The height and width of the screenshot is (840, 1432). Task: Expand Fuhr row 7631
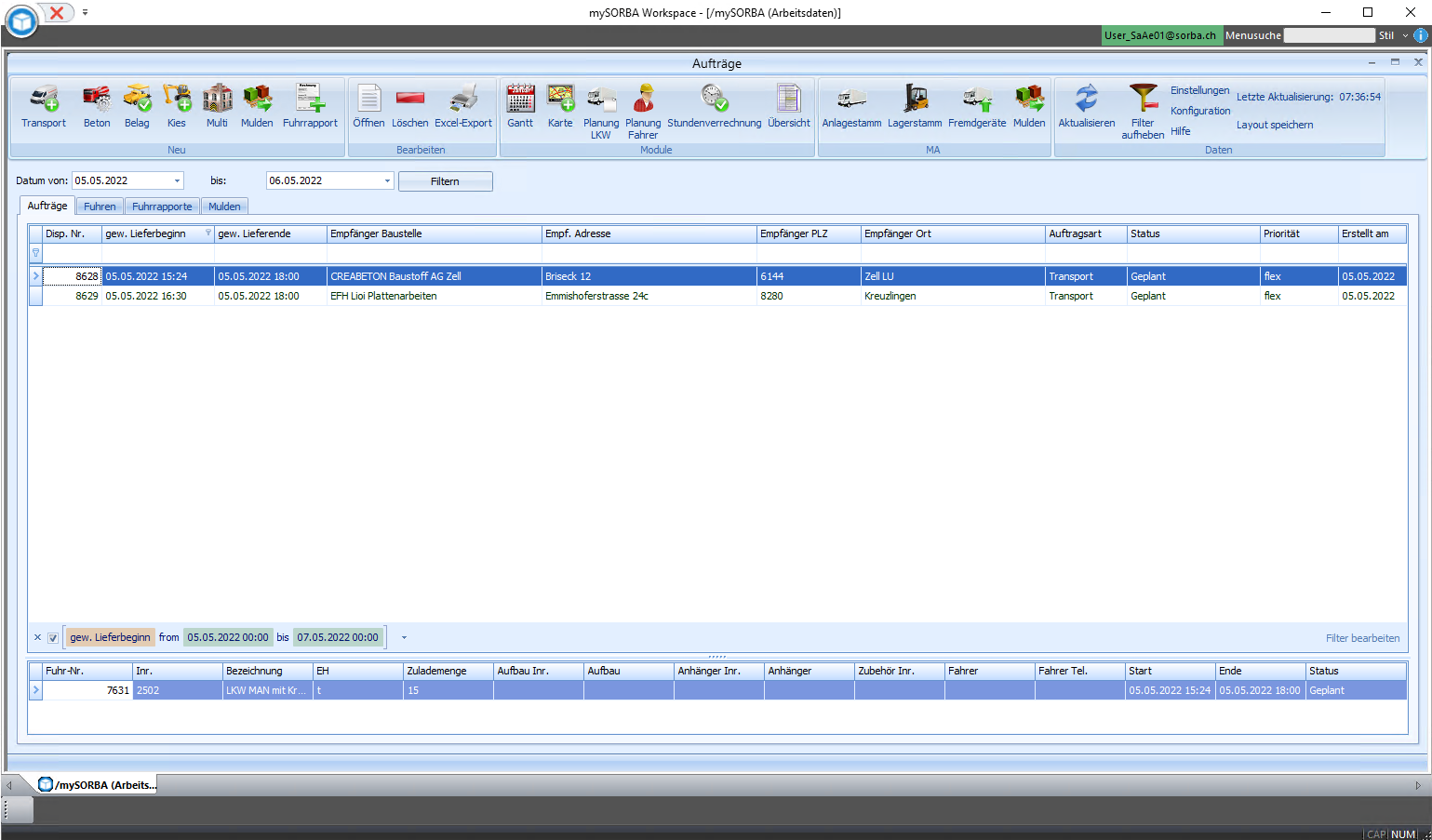(x=35, y=690)
